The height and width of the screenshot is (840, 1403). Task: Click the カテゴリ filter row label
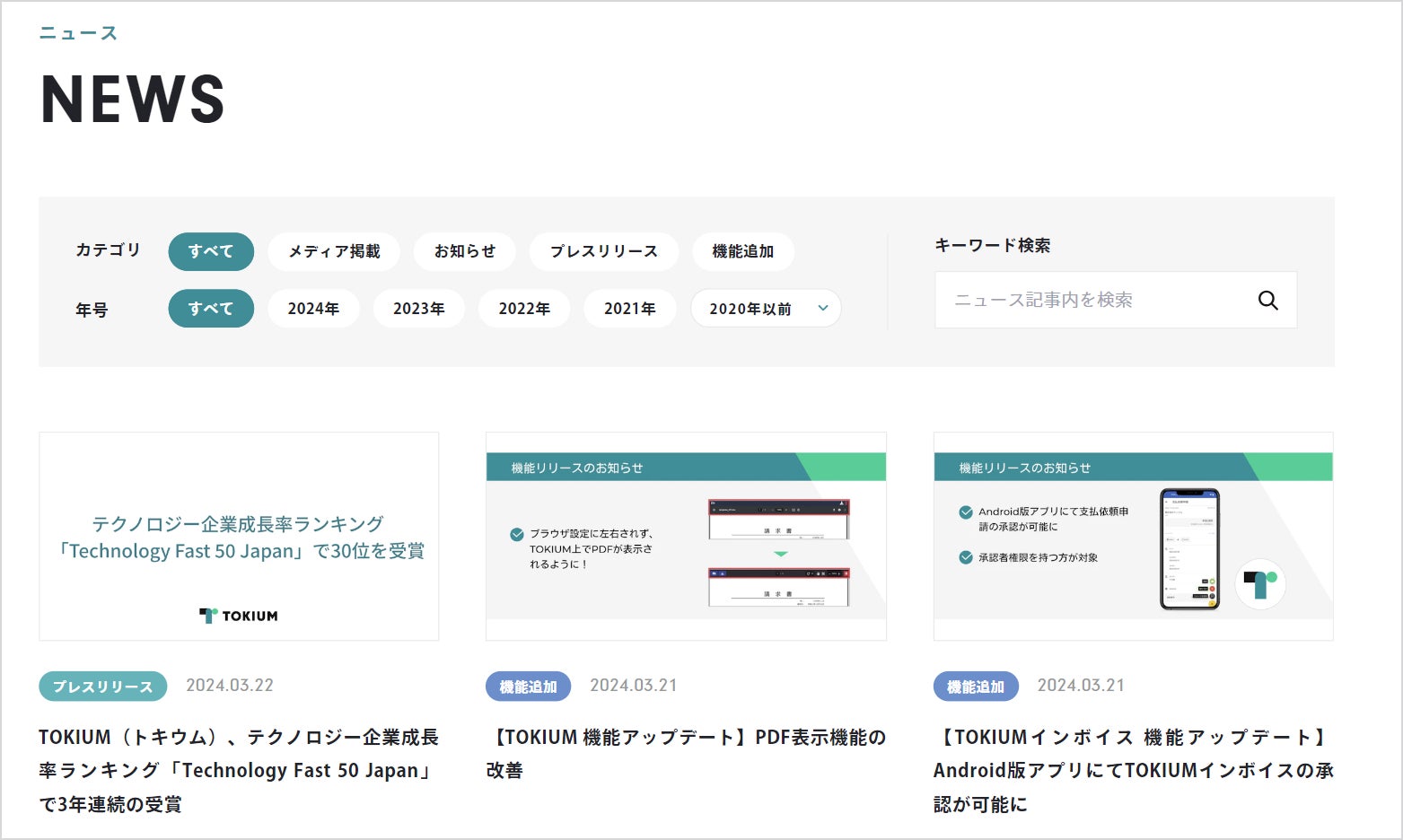point(108,249)
